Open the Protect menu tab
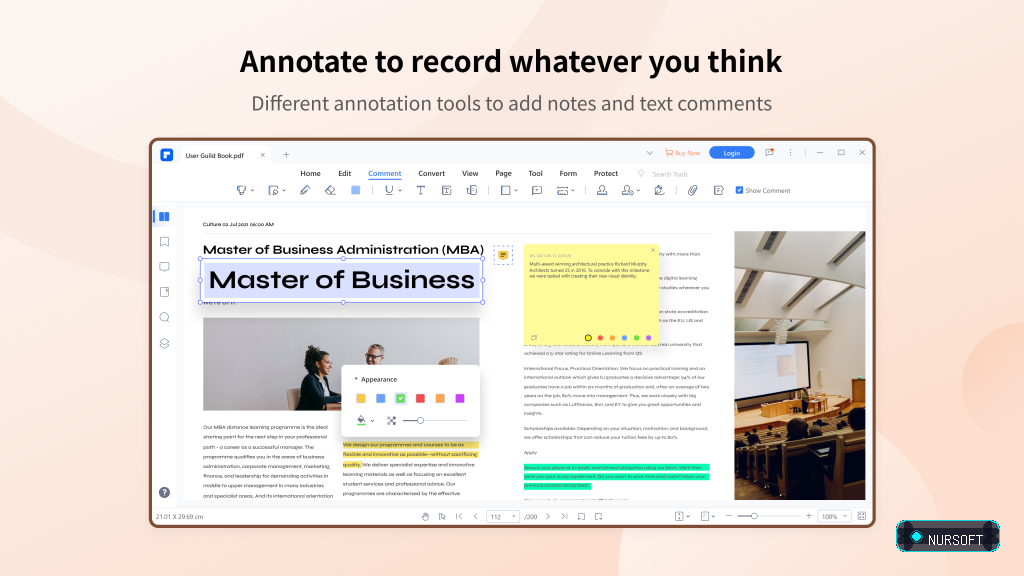 [x=606, y=173]
